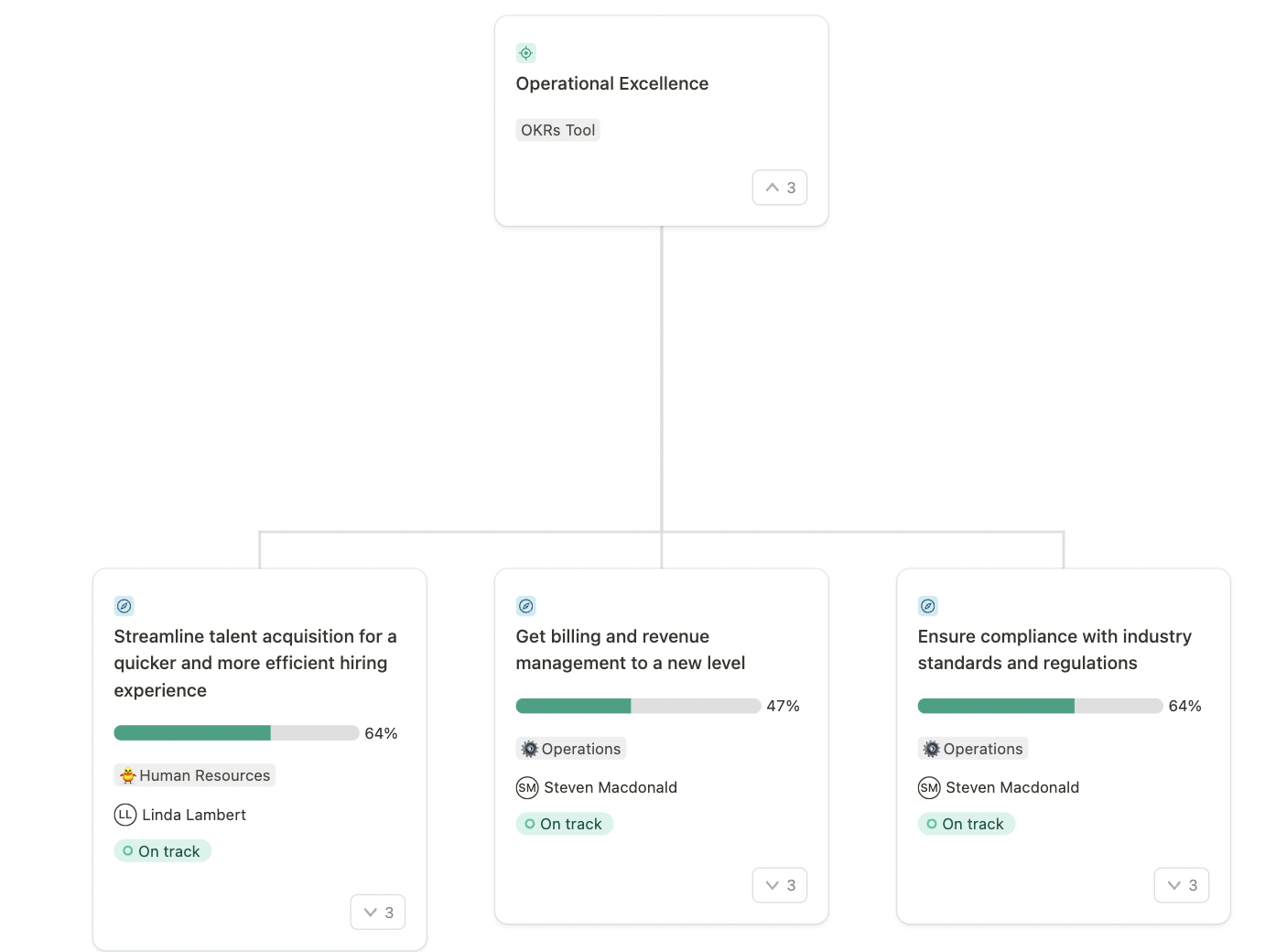Click the LL avatar for Linda Lambert
This screenshot has height=952, width=1265.
(125, 815)
